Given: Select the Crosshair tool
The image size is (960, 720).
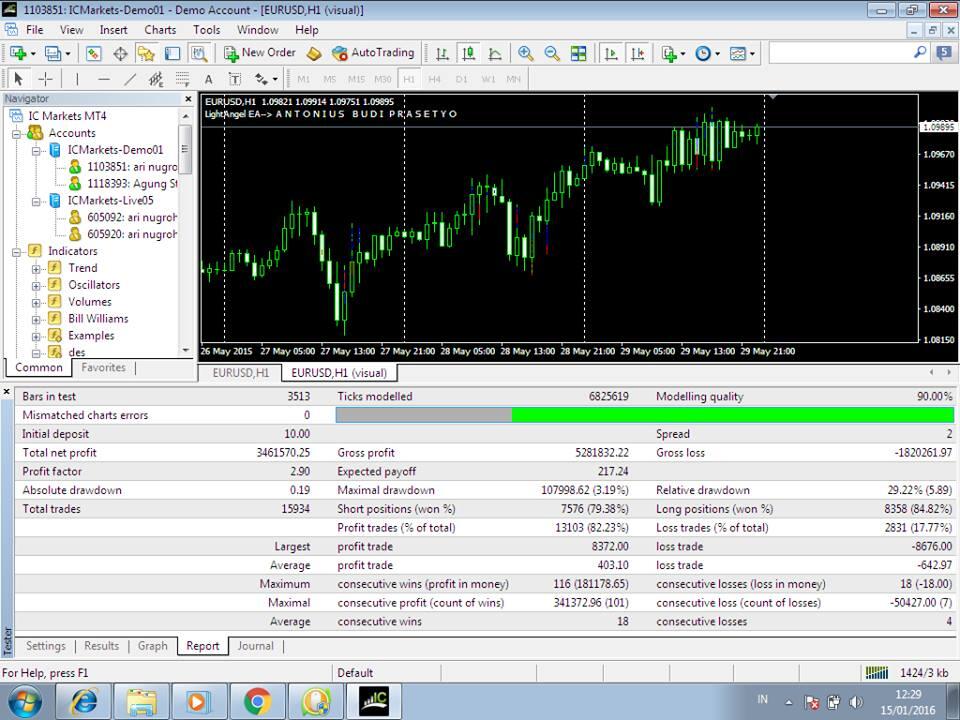Looking at the screenshot, I should coord(45,79).
